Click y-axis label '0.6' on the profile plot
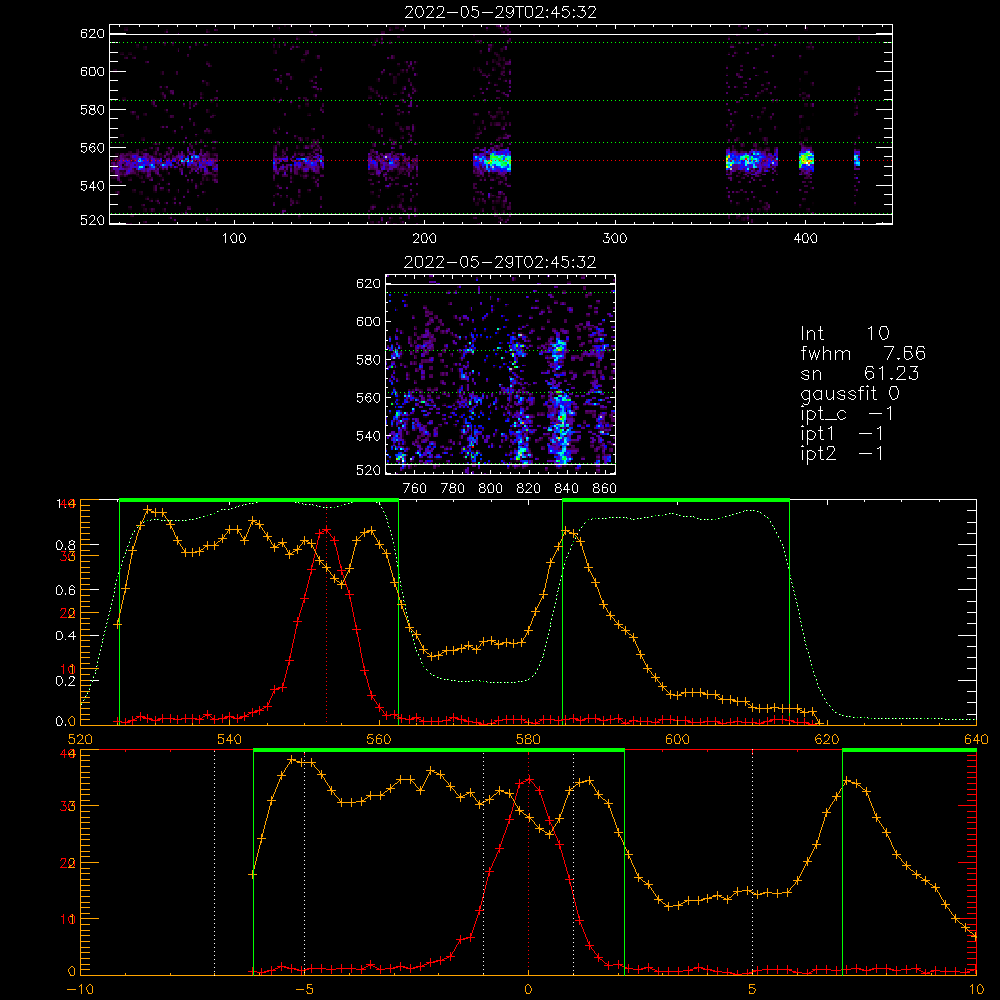This screenshot has height=1000, width=1000. (65, 591)
